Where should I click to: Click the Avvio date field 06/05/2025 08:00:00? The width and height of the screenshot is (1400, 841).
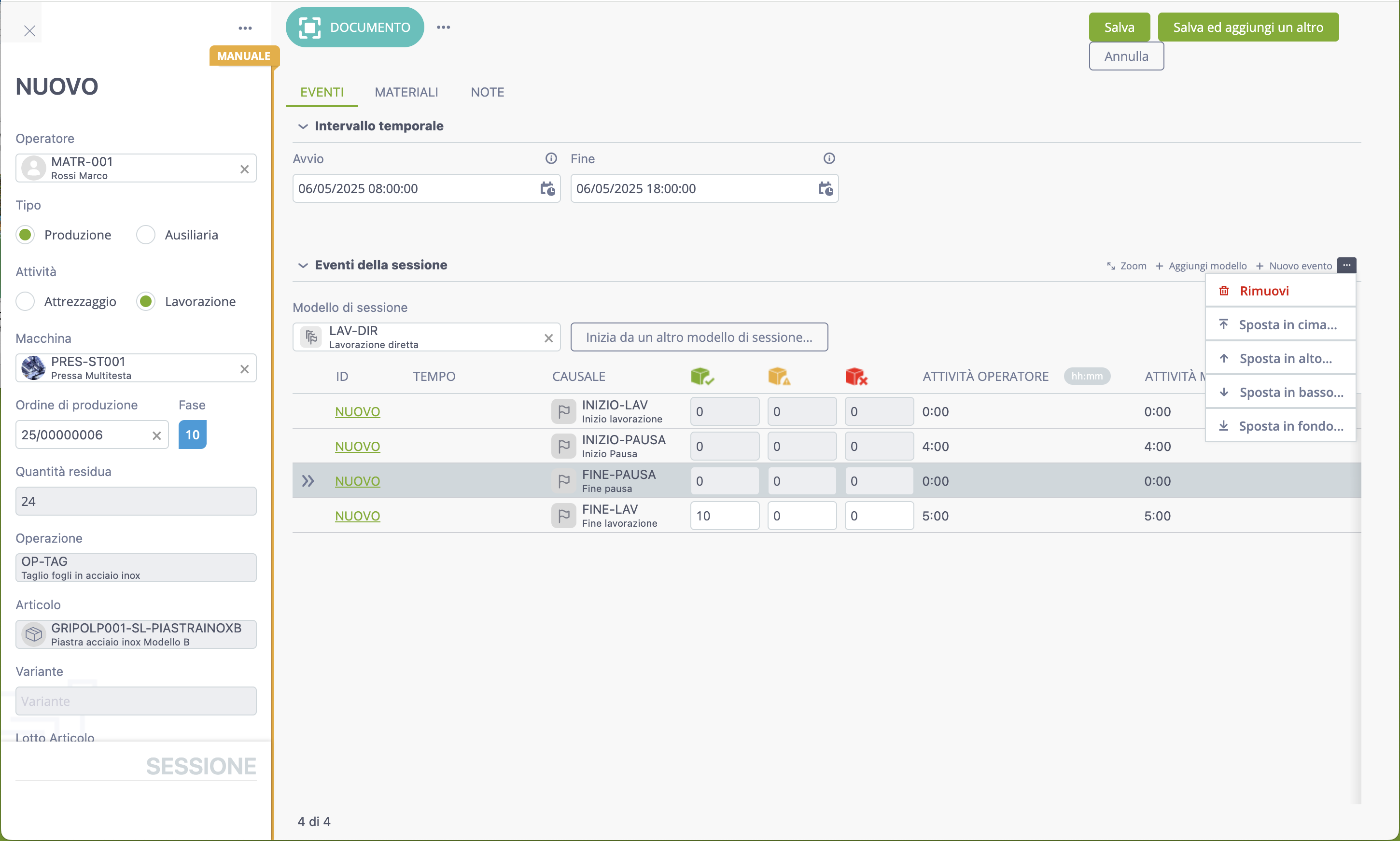click(426, 188)
